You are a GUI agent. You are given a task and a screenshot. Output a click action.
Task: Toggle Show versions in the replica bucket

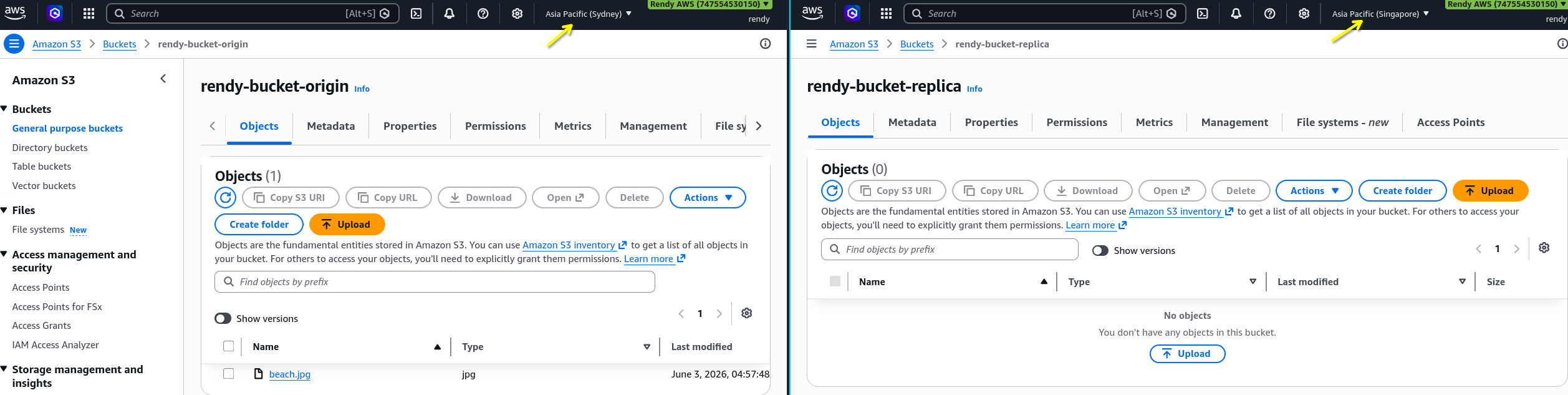[x=1100, y=251]
